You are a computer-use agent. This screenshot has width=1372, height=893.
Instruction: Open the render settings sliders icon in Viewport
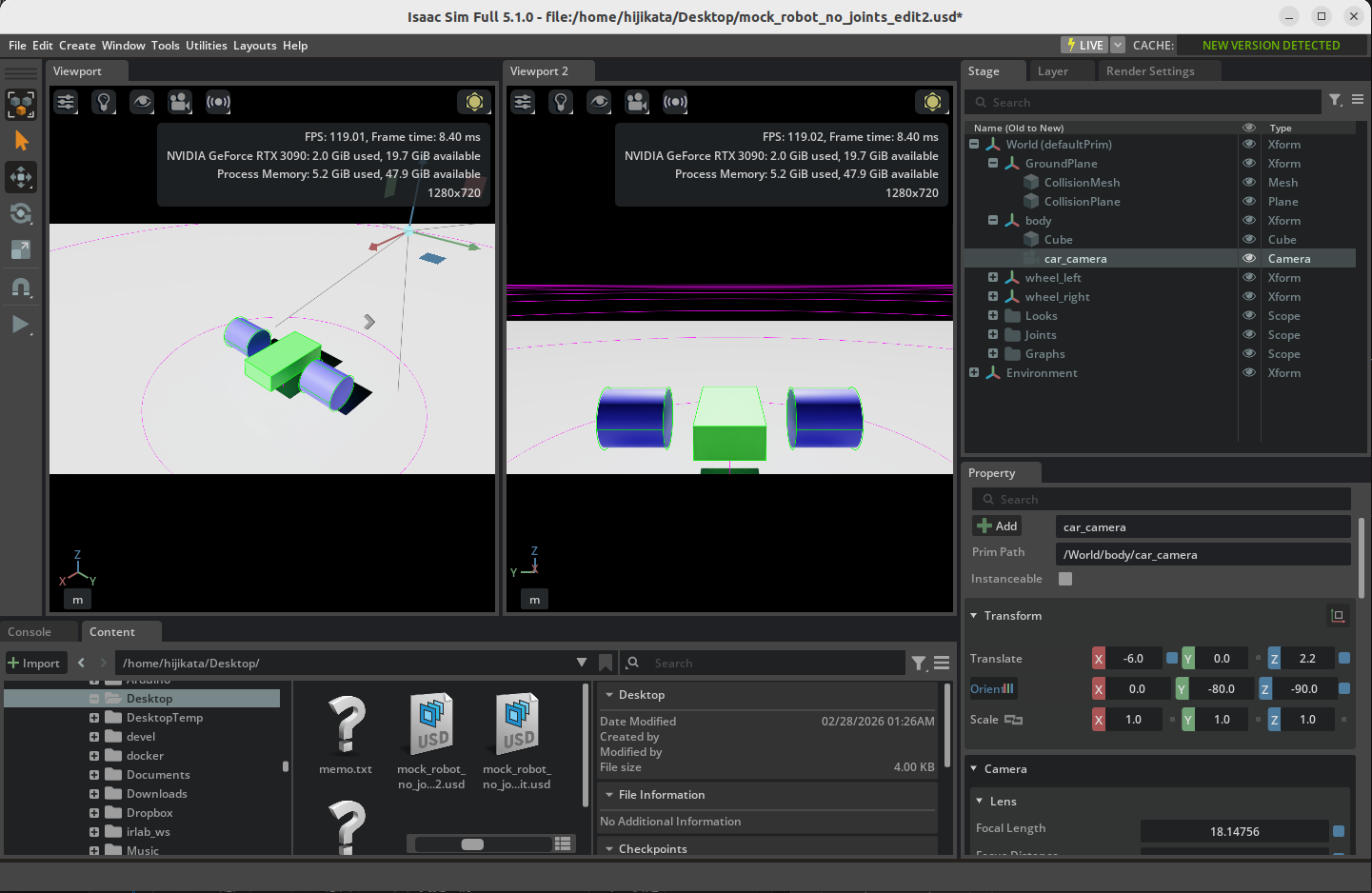(65, 102)
